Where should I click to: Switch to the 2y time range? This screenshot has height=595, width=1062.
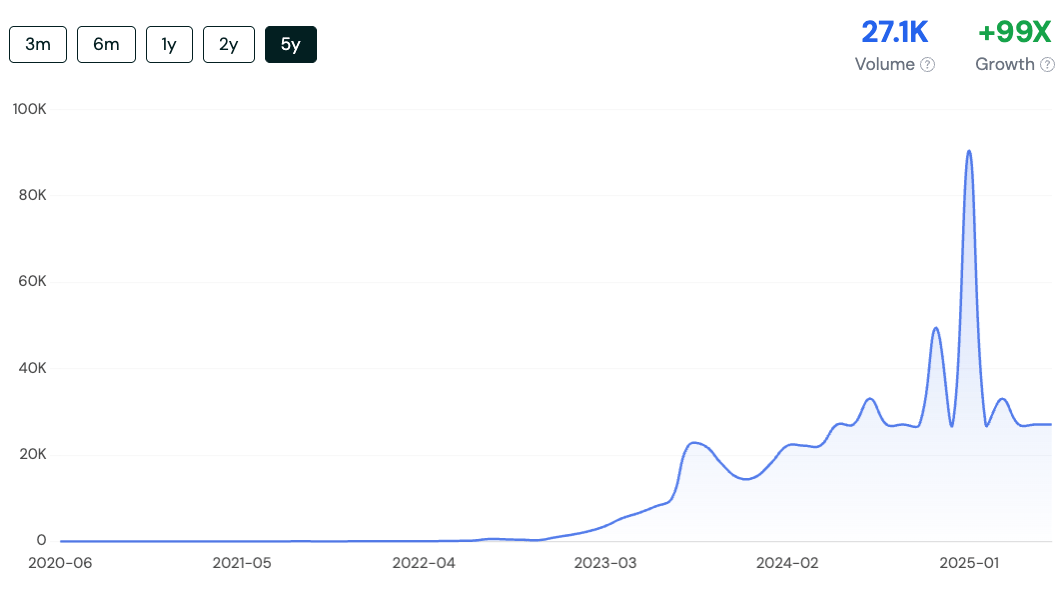229,45
